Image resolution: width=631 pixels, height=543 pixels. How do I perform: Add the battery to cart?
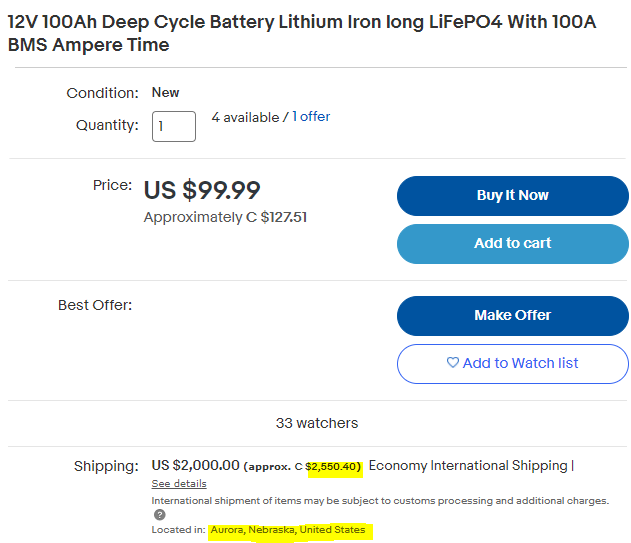(512, 244)
